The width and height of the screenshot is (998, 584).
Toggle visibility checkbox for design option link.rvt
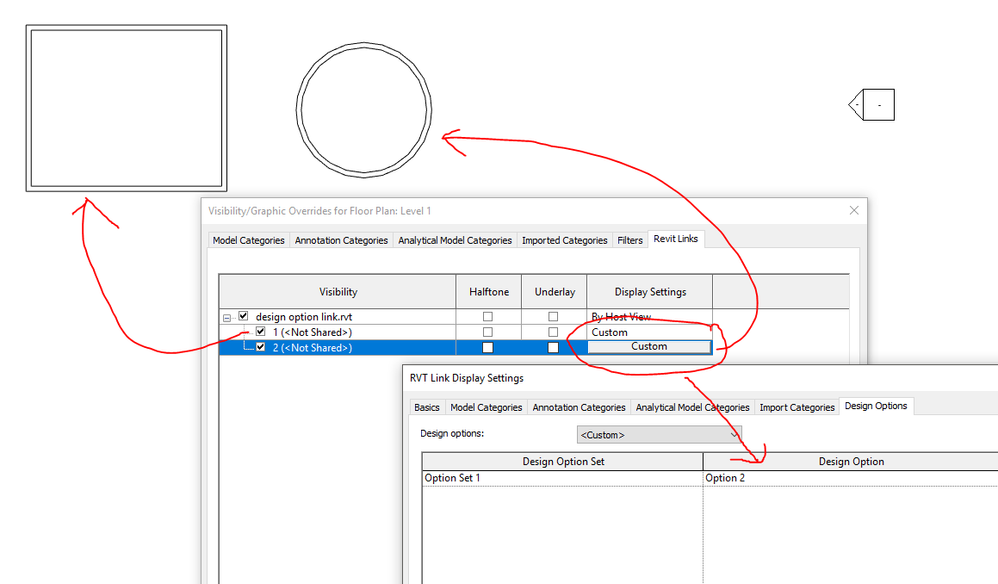pos(243,316)
